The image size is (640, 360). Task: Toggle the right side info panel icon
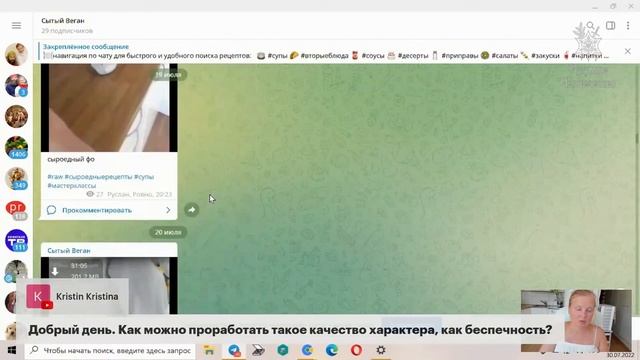(610, 26)
